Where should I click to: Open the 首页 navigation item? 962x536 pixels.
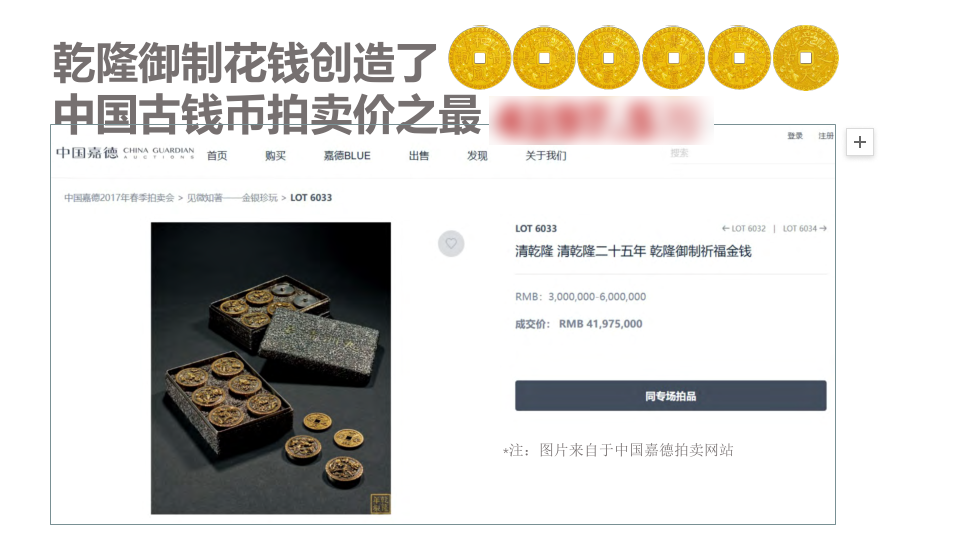coord(217,156)
